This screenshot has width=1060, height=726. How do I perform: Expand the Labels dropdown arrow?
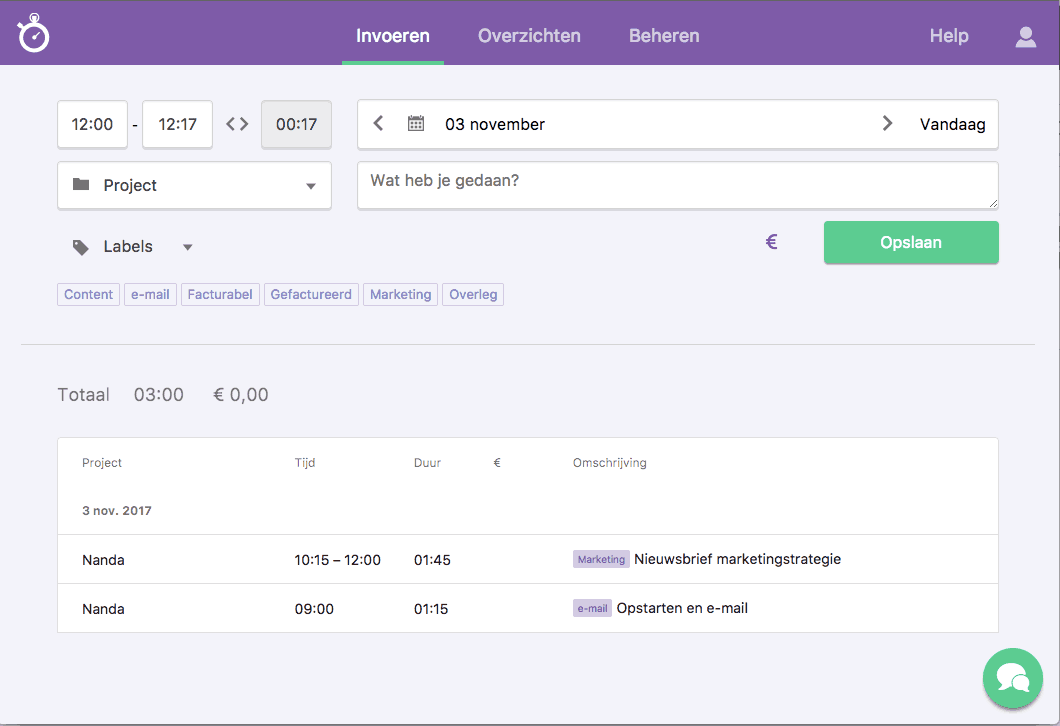188,247
